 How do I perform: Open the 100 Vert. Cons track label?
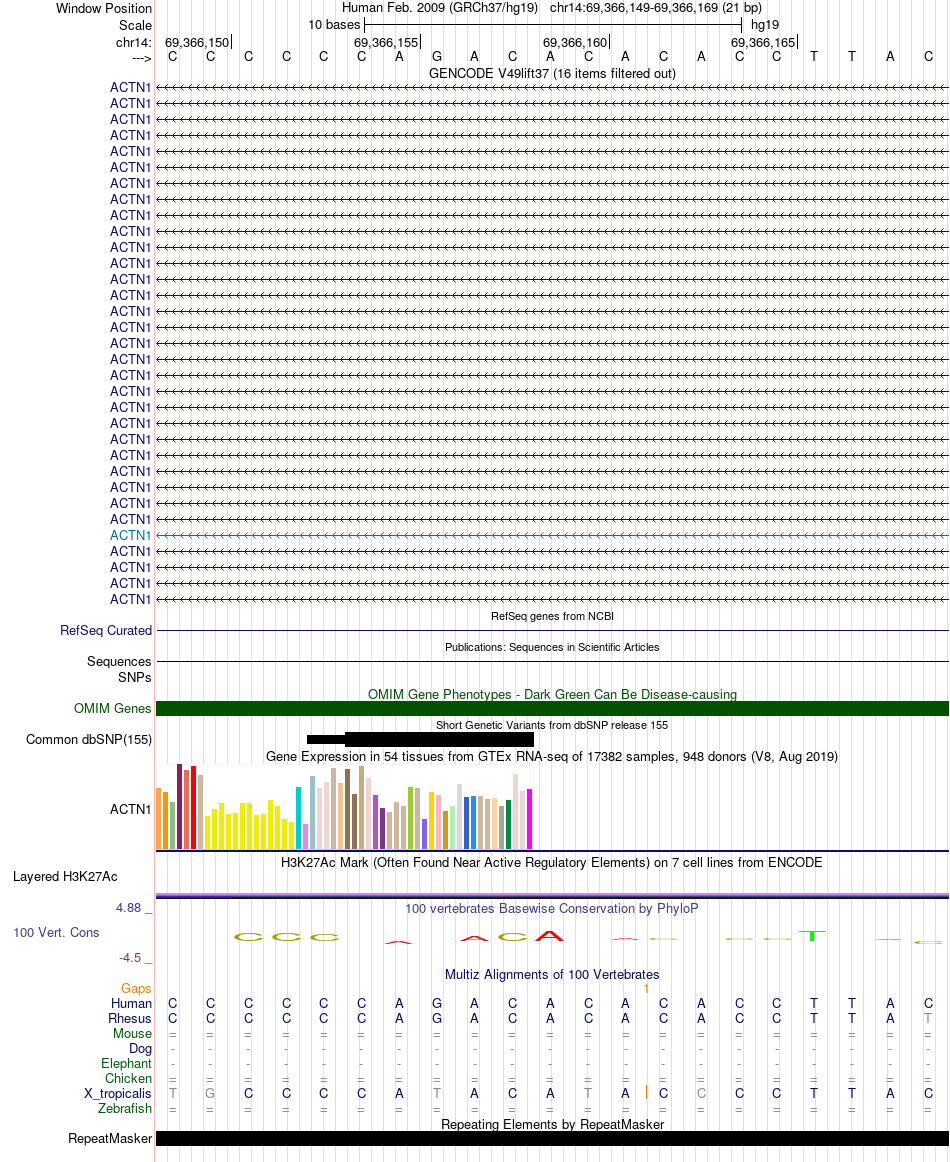[56, 932]
